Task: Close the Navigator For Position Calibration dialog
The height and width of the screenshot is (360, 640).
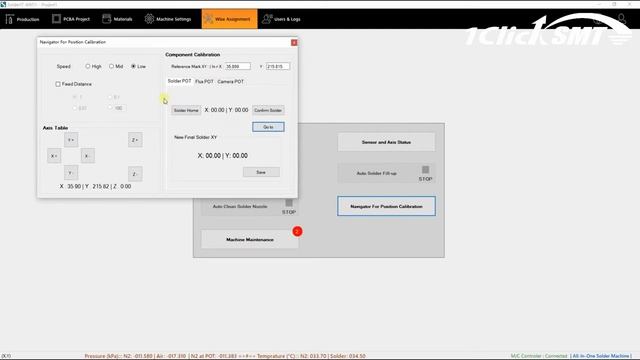Action: (294, 42)
